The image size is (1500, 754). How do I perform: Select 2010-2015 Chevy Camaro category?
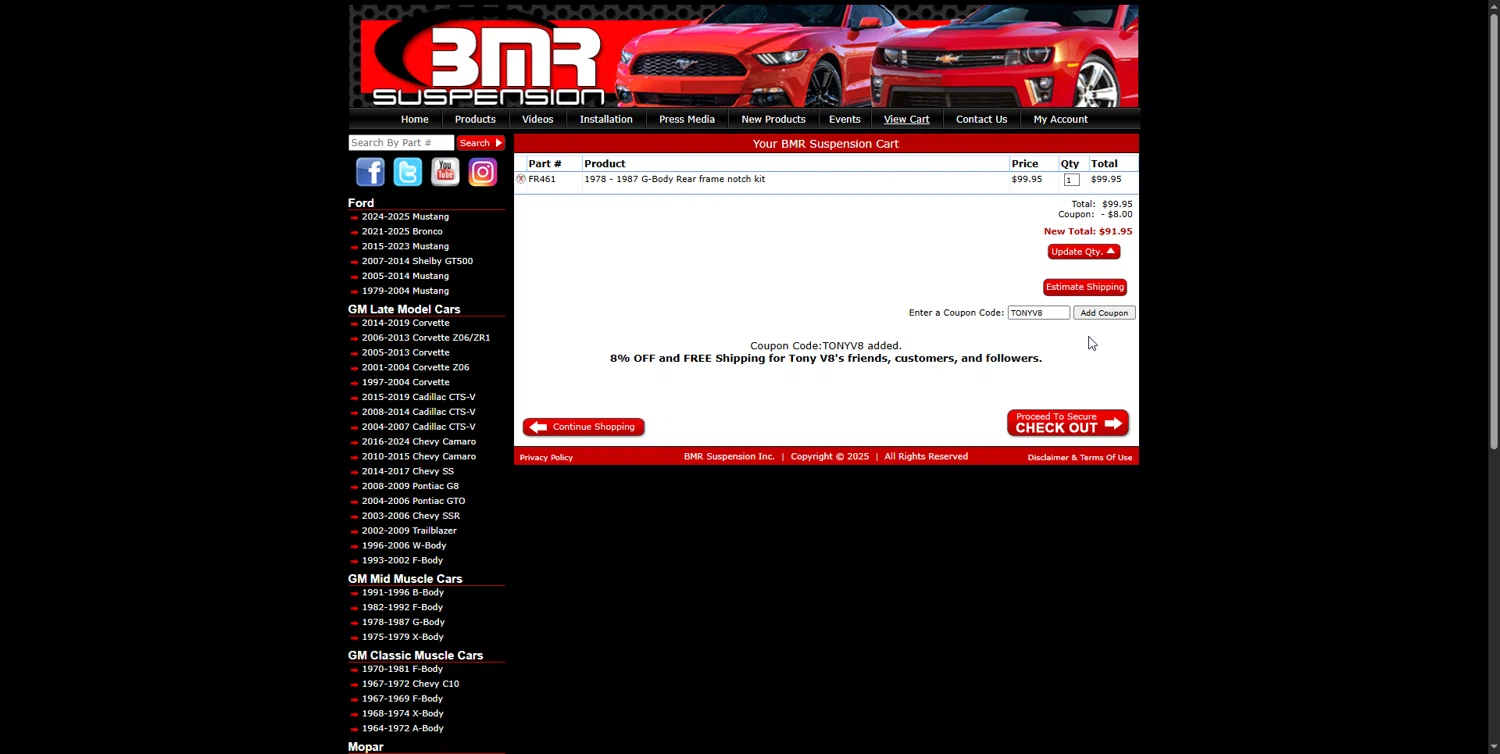click(418, 457)
